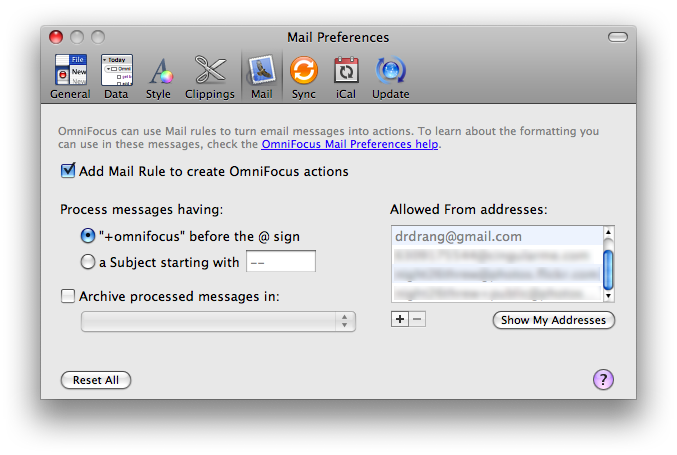Open the Data preferences pane
Image resolution: width=677 pixels, height=455 pixels.
coord(117,77)
